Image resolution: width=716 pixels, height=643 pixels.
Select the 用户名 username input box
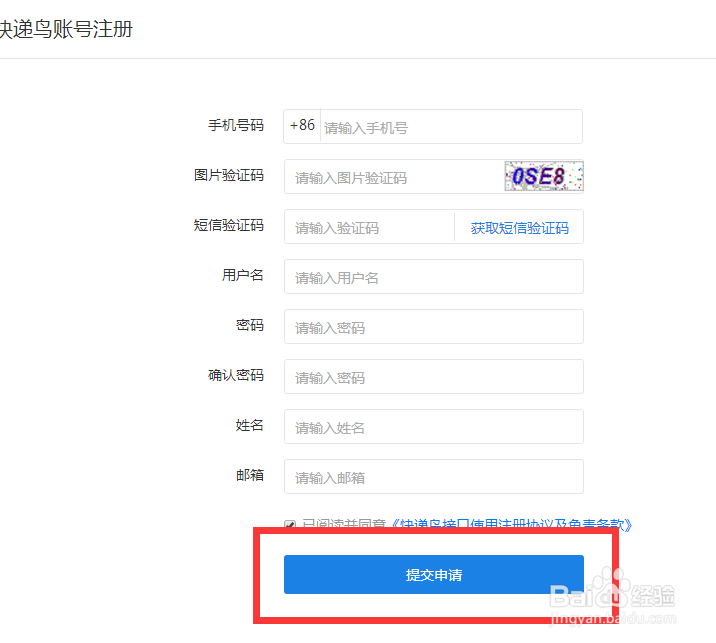pos(434,277)
